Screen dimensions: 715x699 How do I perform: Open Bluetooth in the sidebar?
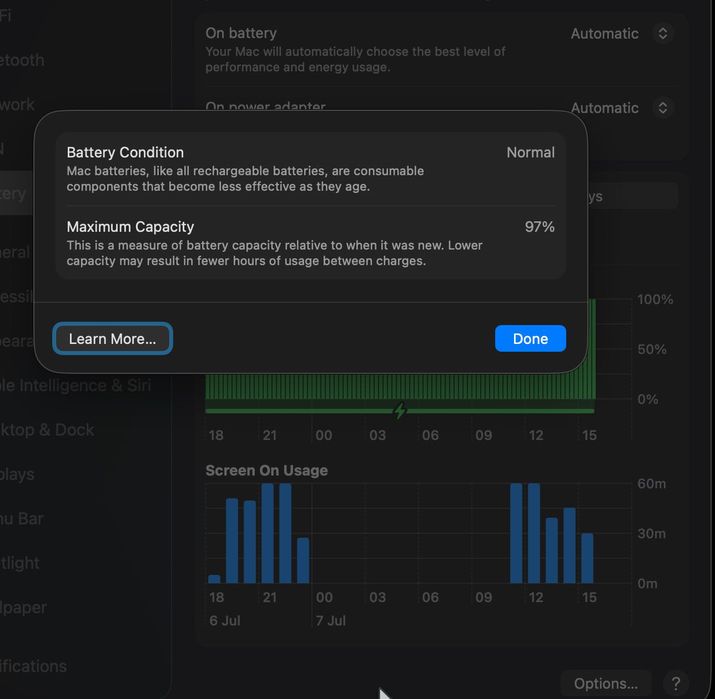pos(22,60)
